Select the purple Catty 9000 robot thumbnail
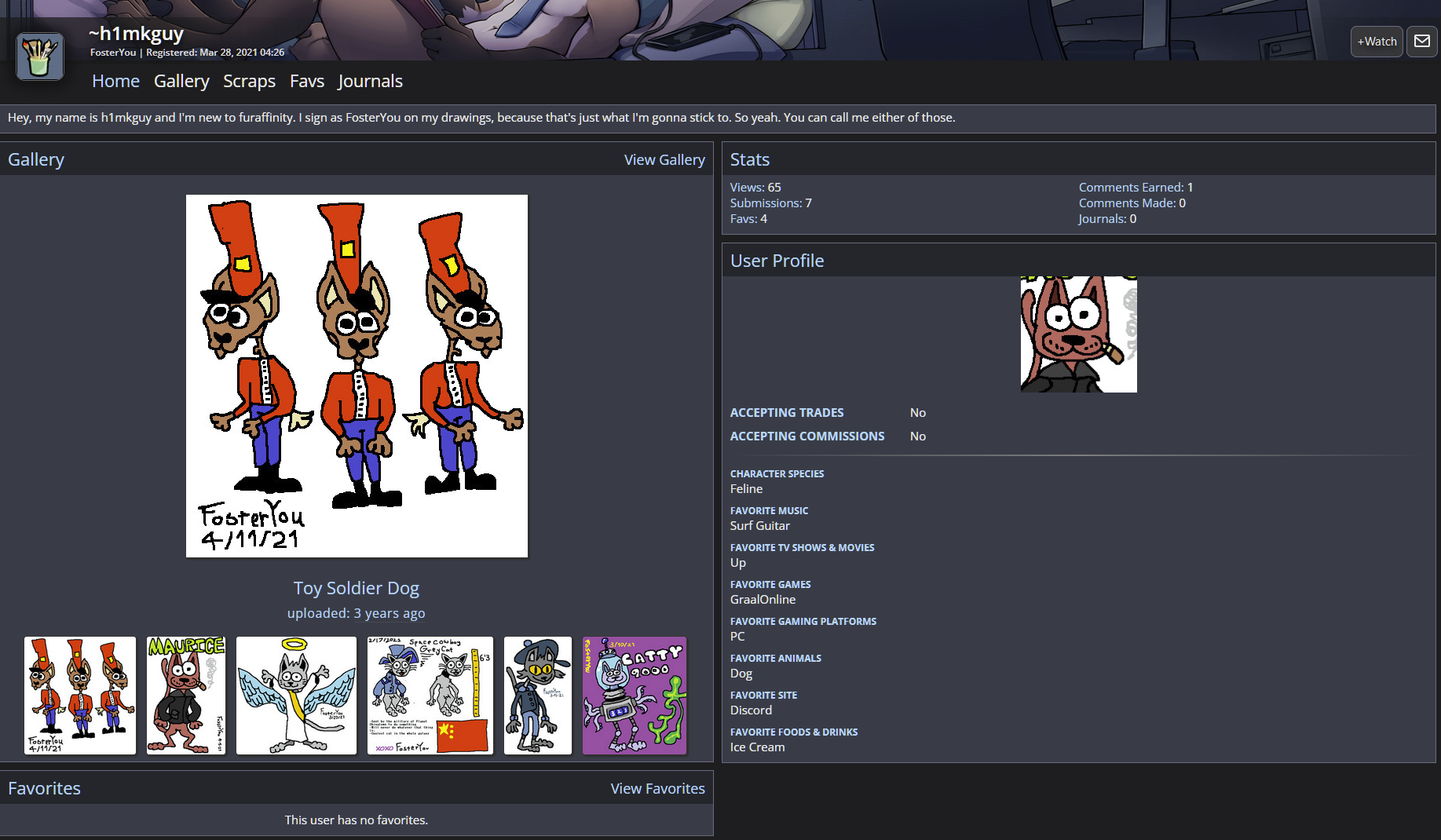1441x840 pixels. pos(634,696)
